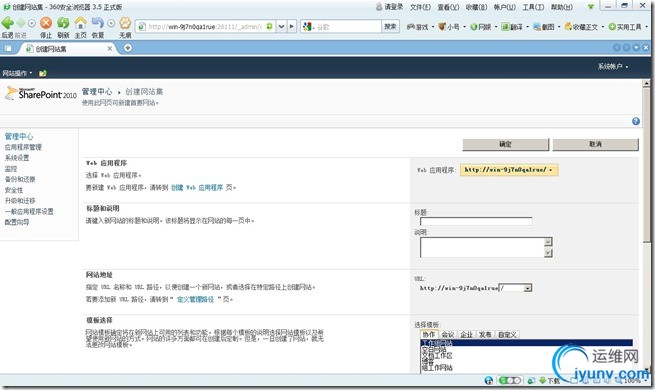
Task: Click the 下载 download icon in status bar
Action: (542, 380)
